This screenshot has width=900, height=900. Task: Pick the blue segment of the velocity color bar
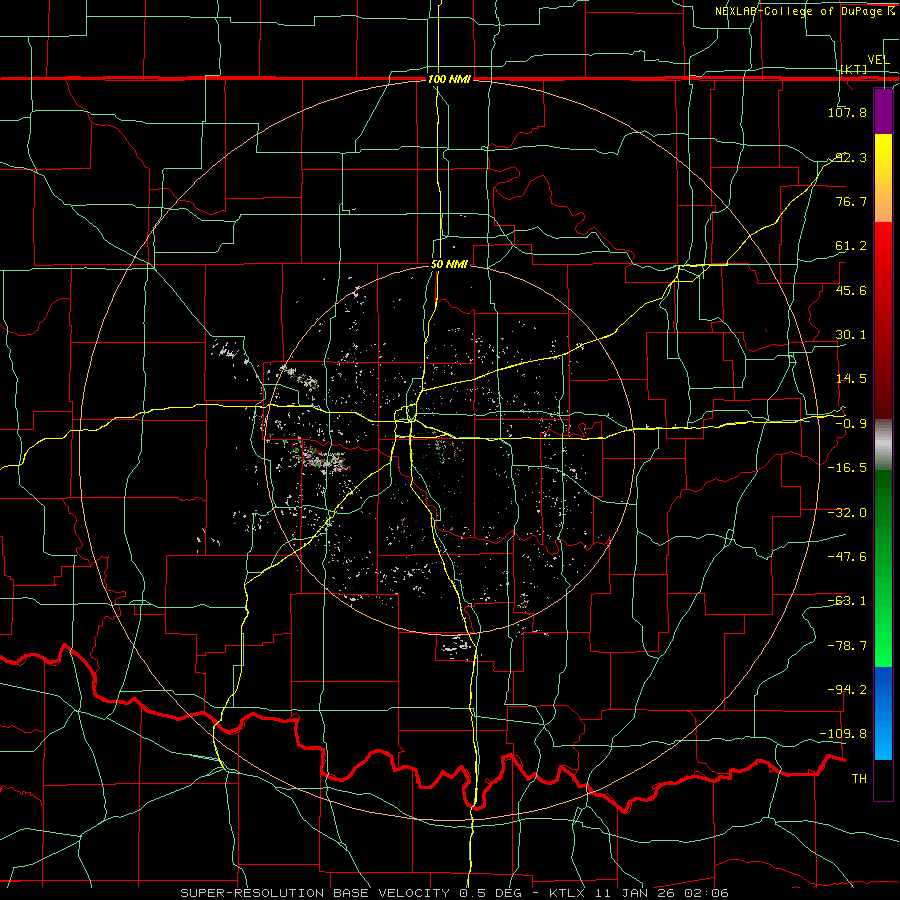coord(883,713)
